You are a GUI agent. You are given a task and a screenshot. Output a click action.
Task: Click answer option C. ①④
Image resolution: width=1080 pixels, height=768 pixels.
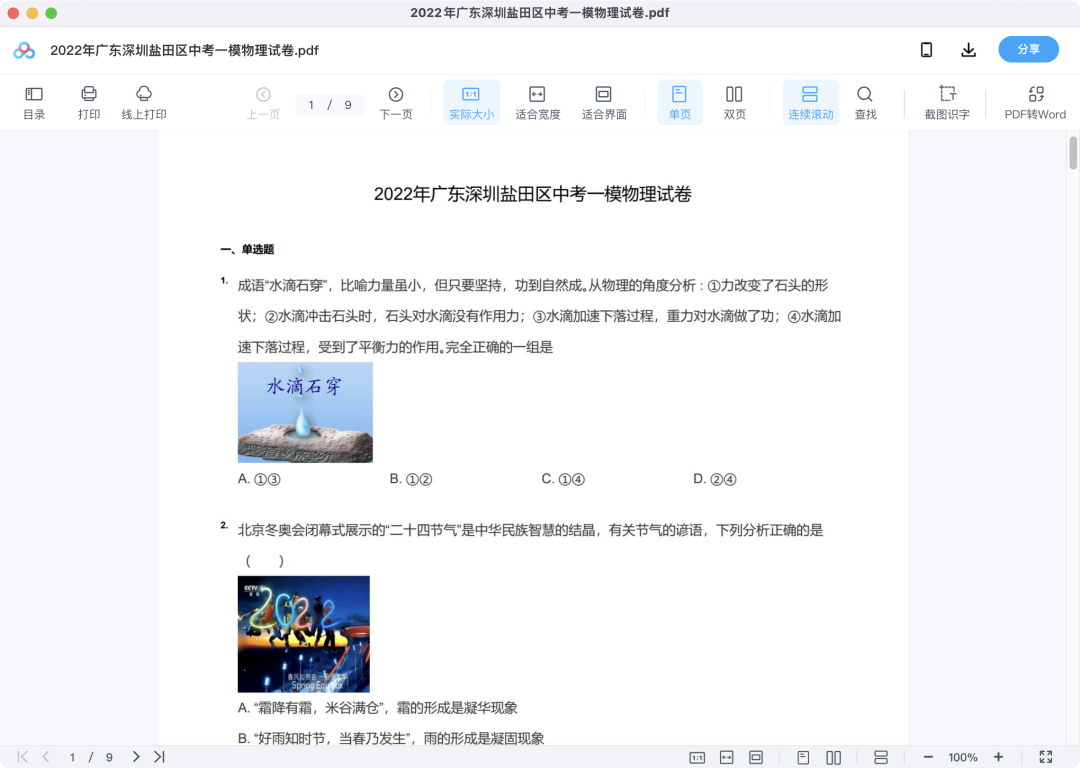(563, 479)
